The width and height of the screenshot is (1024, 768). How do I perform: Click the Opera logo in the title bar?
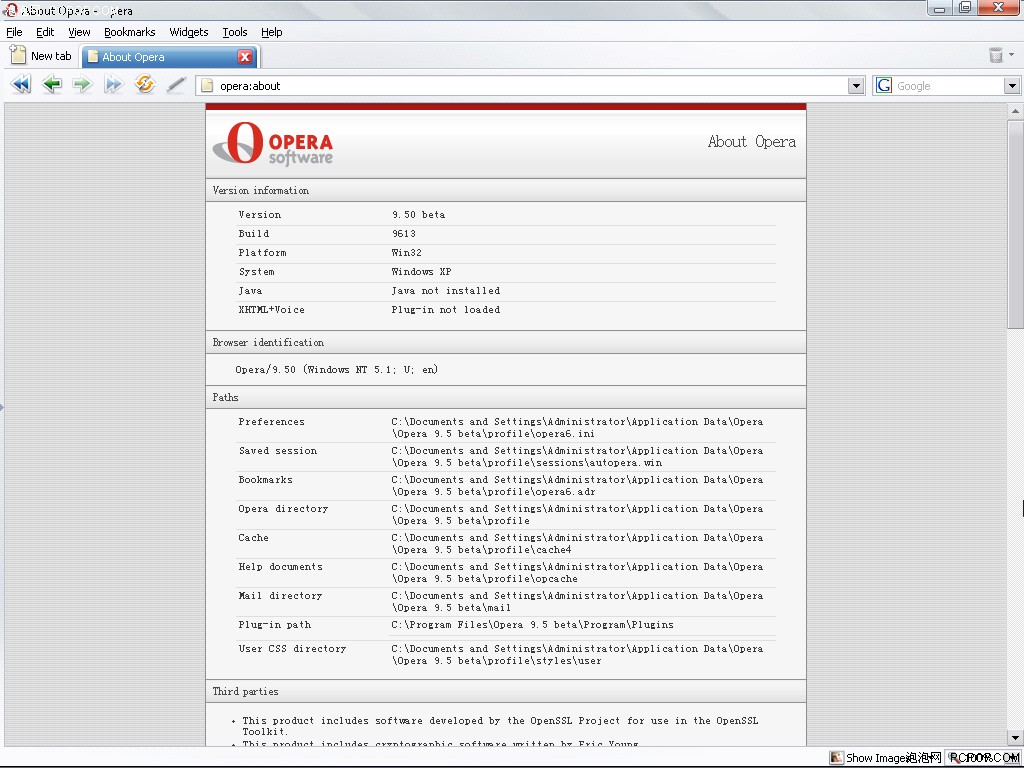tap(11, 10)
